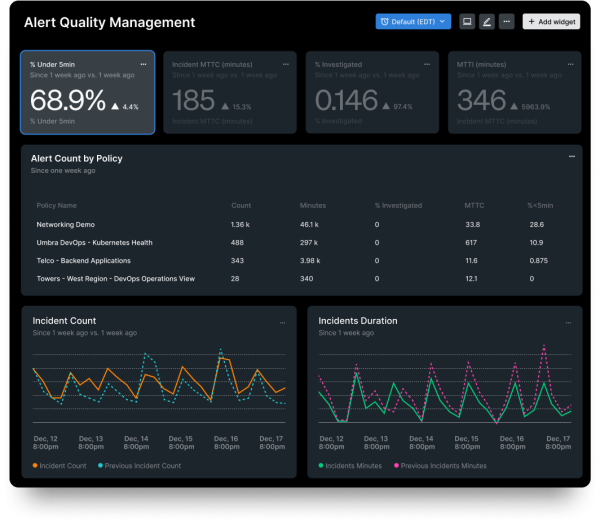The height and width of the screenshot is (523, 600).
Task: Sort table by the Count column header
Action: [x=241, y=205]
